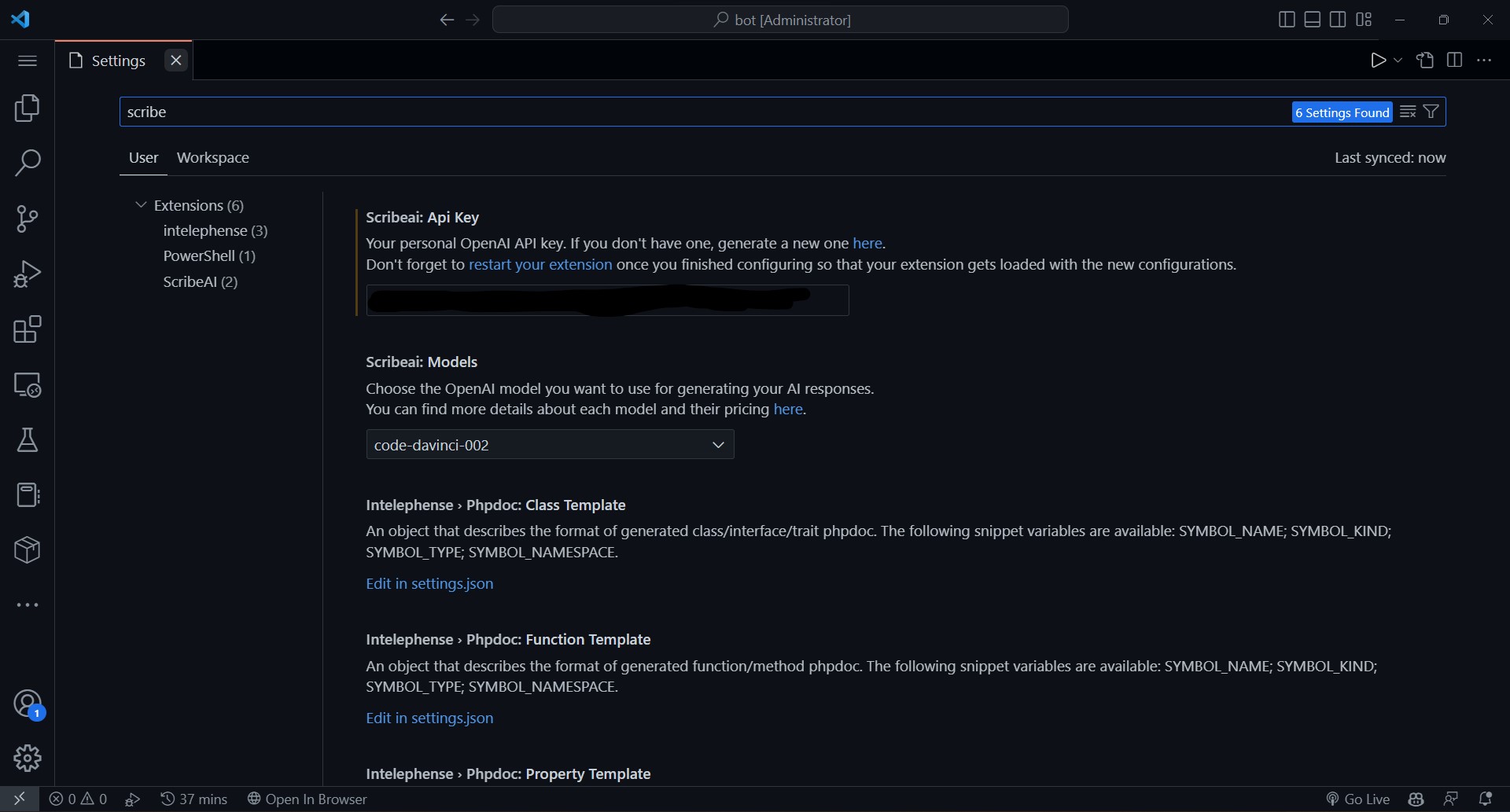
Task: Toggle the secondary side bar layout
Action: coord(1338,20)
